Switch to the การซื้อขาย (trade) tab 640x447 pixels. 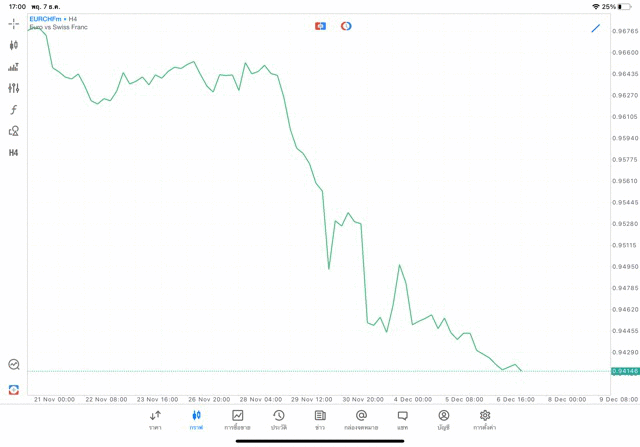click(237, 420)
